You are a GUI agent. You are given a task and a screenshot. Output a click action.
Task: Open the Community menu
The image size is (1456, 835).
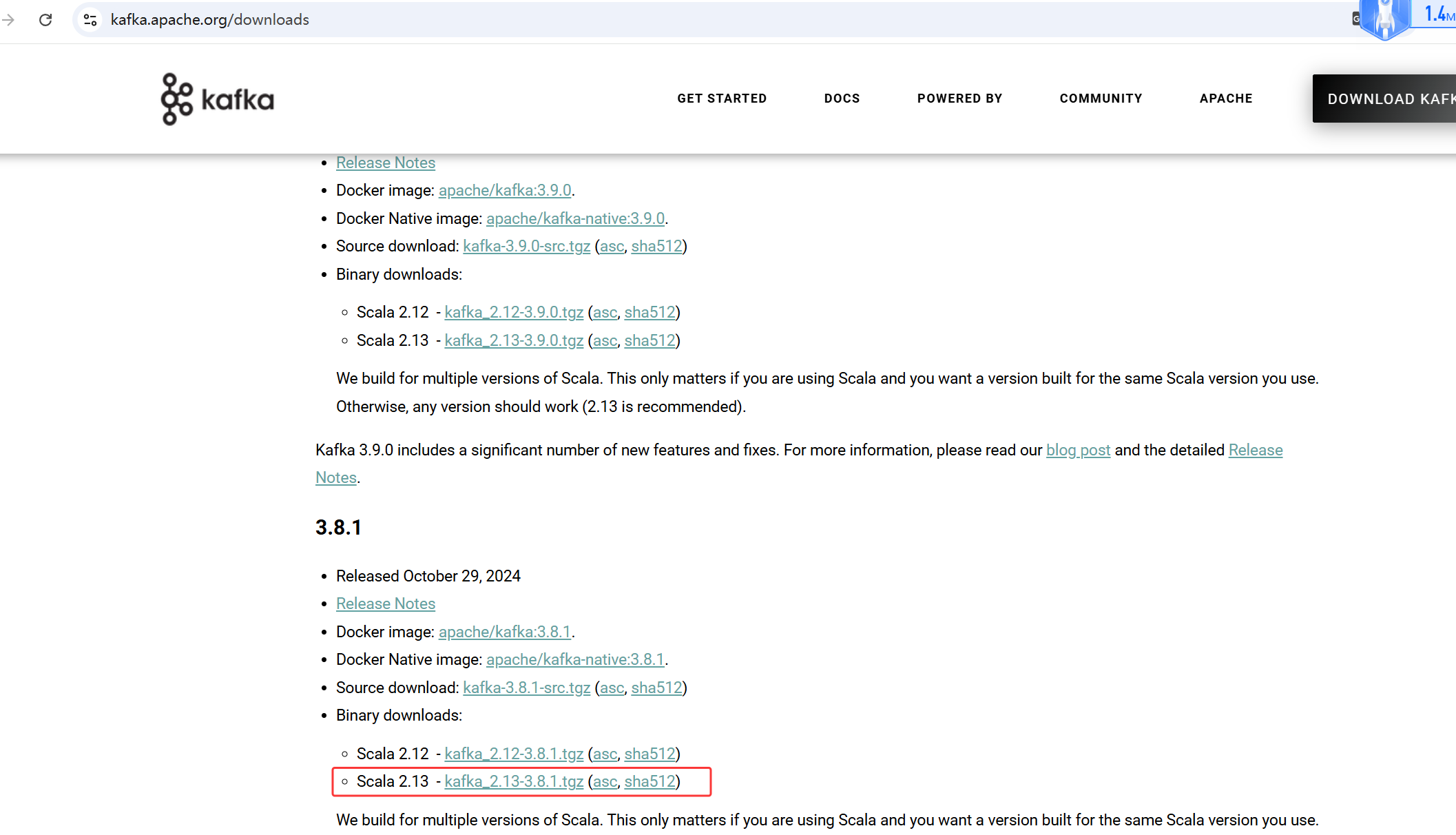[x=1101, y=99]
